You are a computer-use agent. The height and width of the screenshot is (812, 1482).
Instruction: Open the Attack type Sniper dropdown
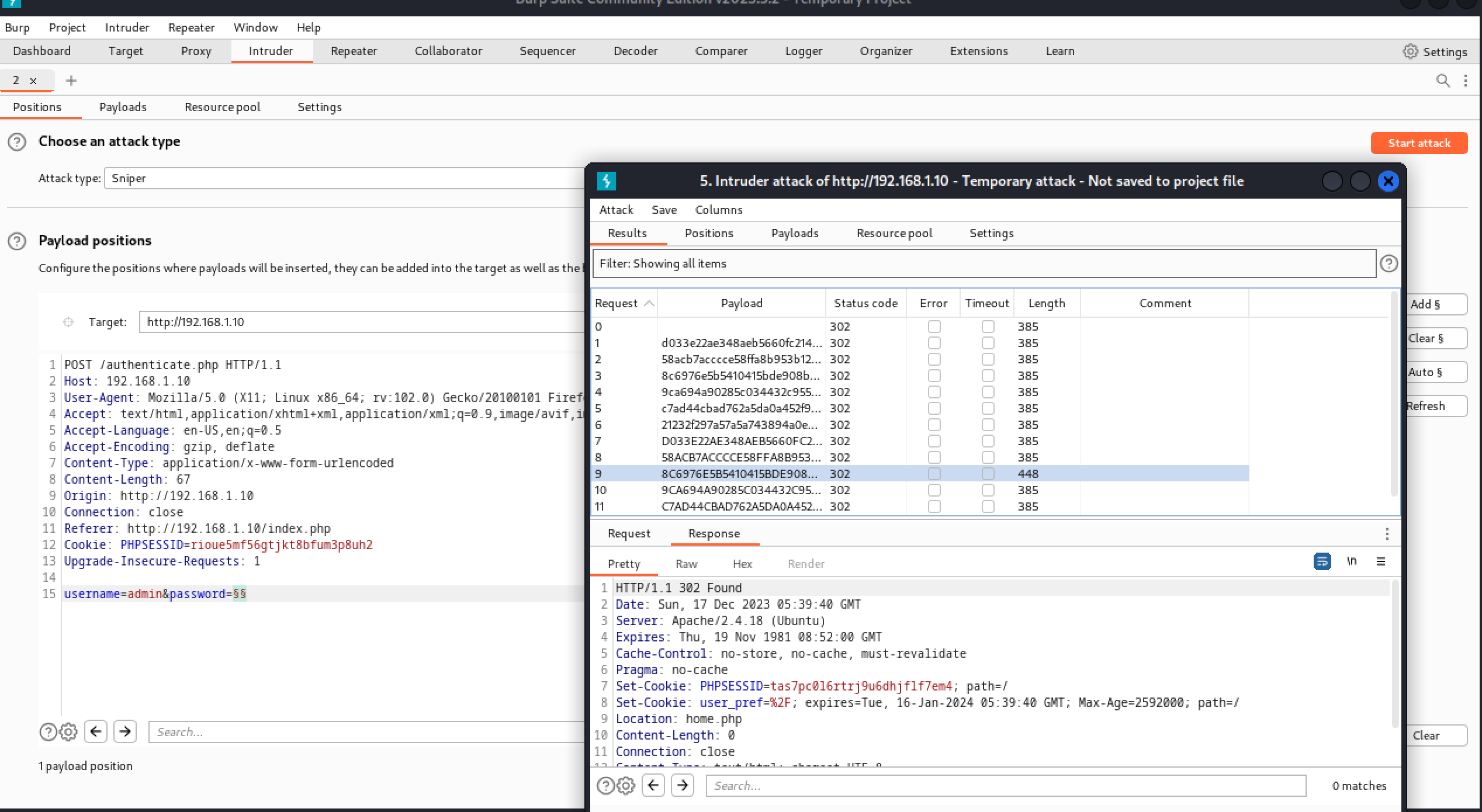pyautogui.click(x=345, y=178)
